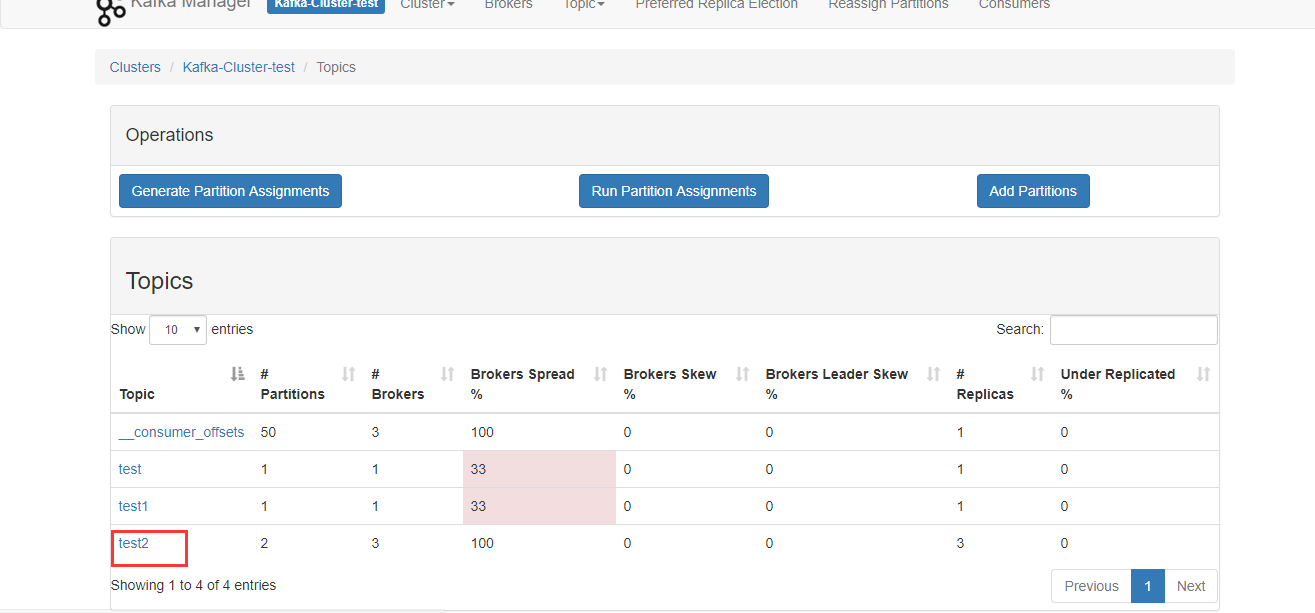Open the __consumer_offsets topic

click(181, 432)
